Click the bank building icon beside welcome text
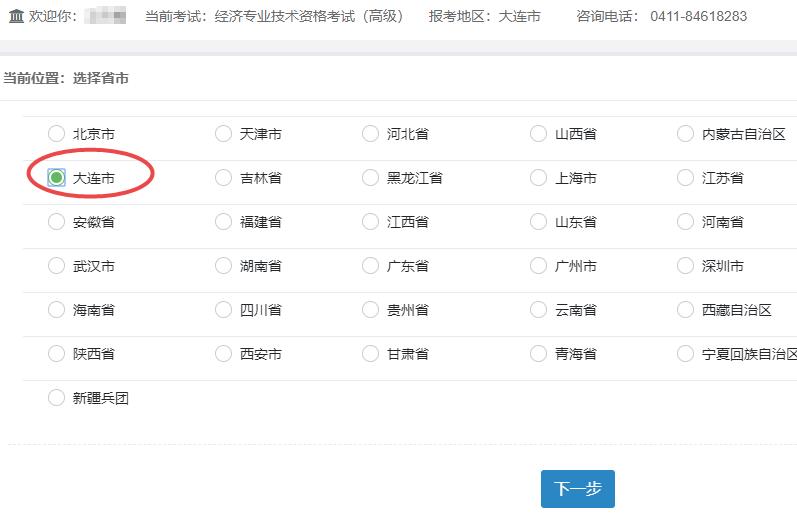 pyautogui.click(x=16, y=16)
